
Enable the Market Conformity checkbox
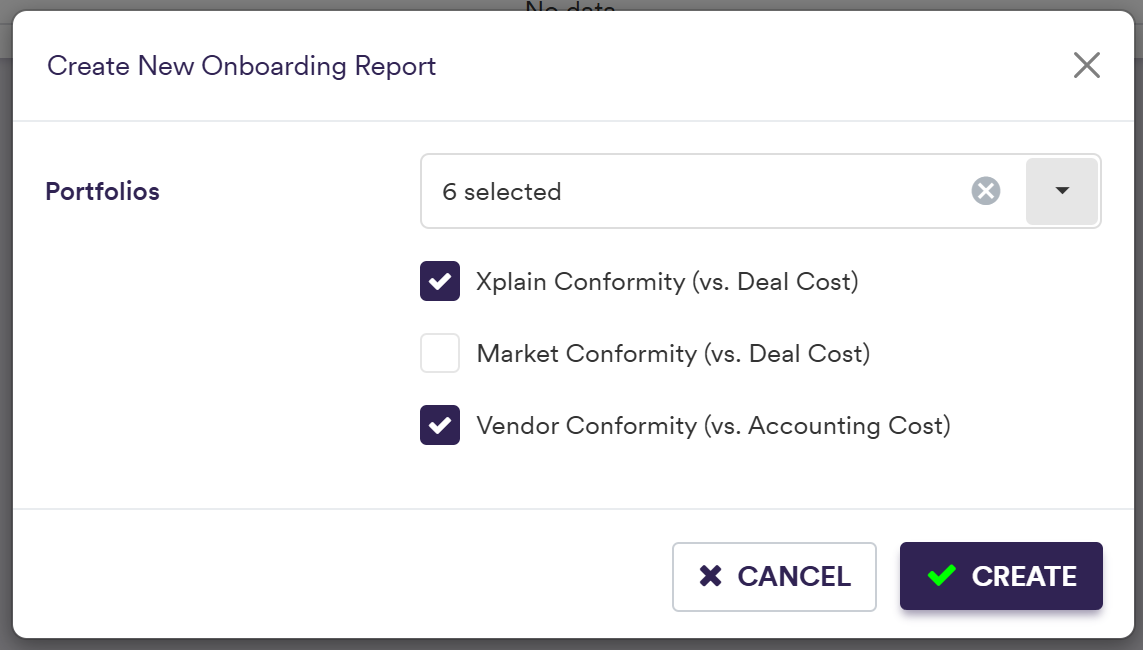click(440, 353)
